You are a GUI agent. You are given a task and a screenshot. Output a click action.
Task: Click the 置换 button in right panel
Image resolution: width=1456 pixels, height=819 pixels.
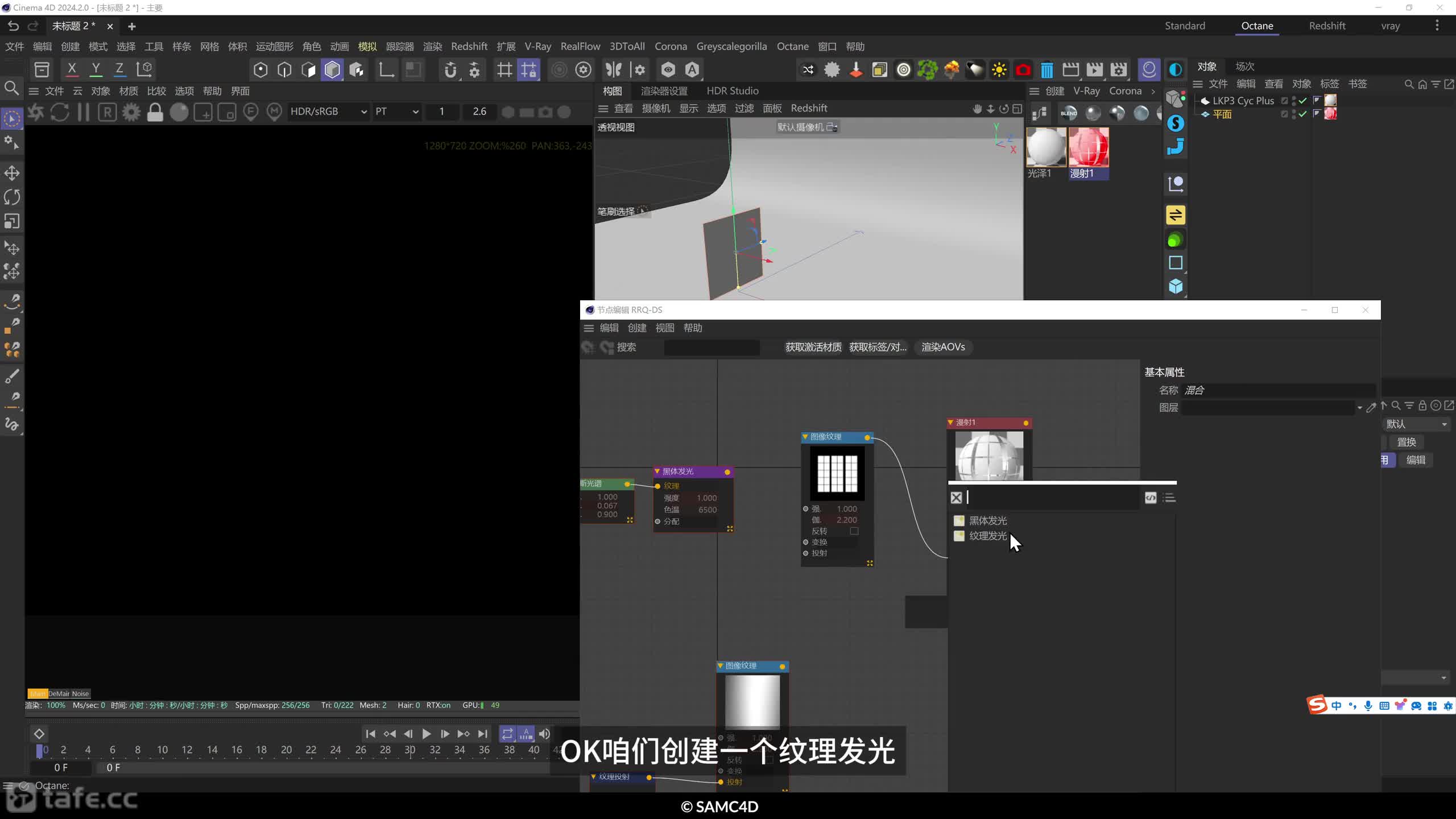click(1407, 442)
